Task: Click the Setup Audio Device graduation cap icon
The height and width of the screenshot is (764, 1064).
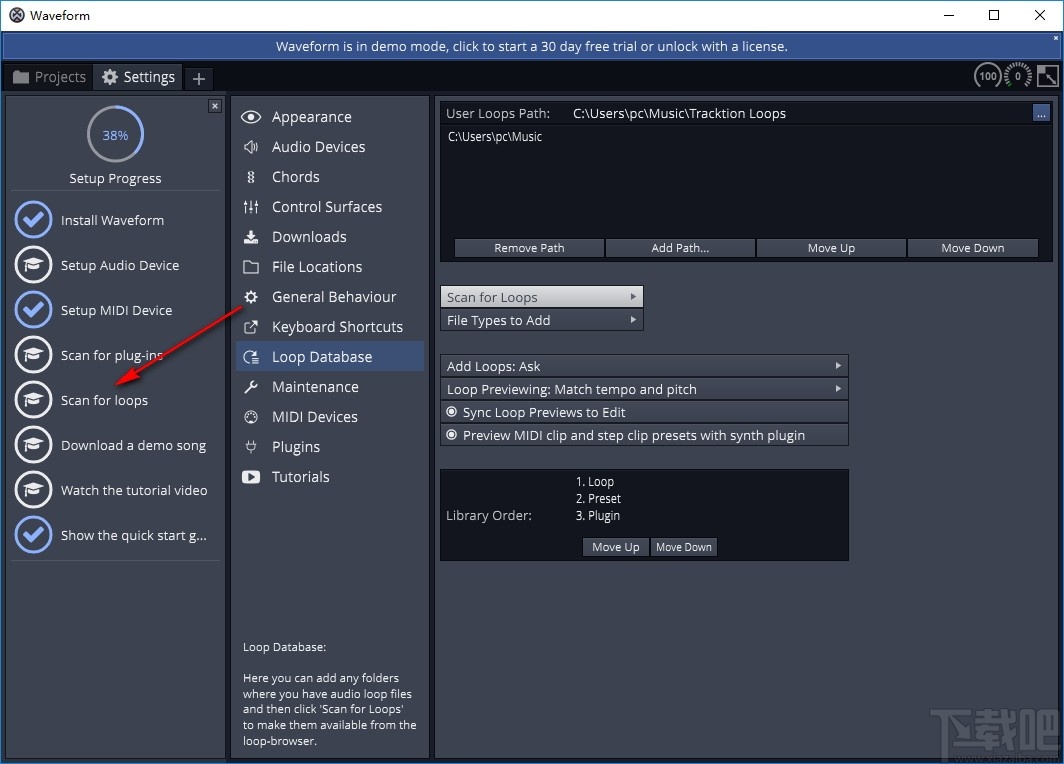Action: tap(33, 265)
